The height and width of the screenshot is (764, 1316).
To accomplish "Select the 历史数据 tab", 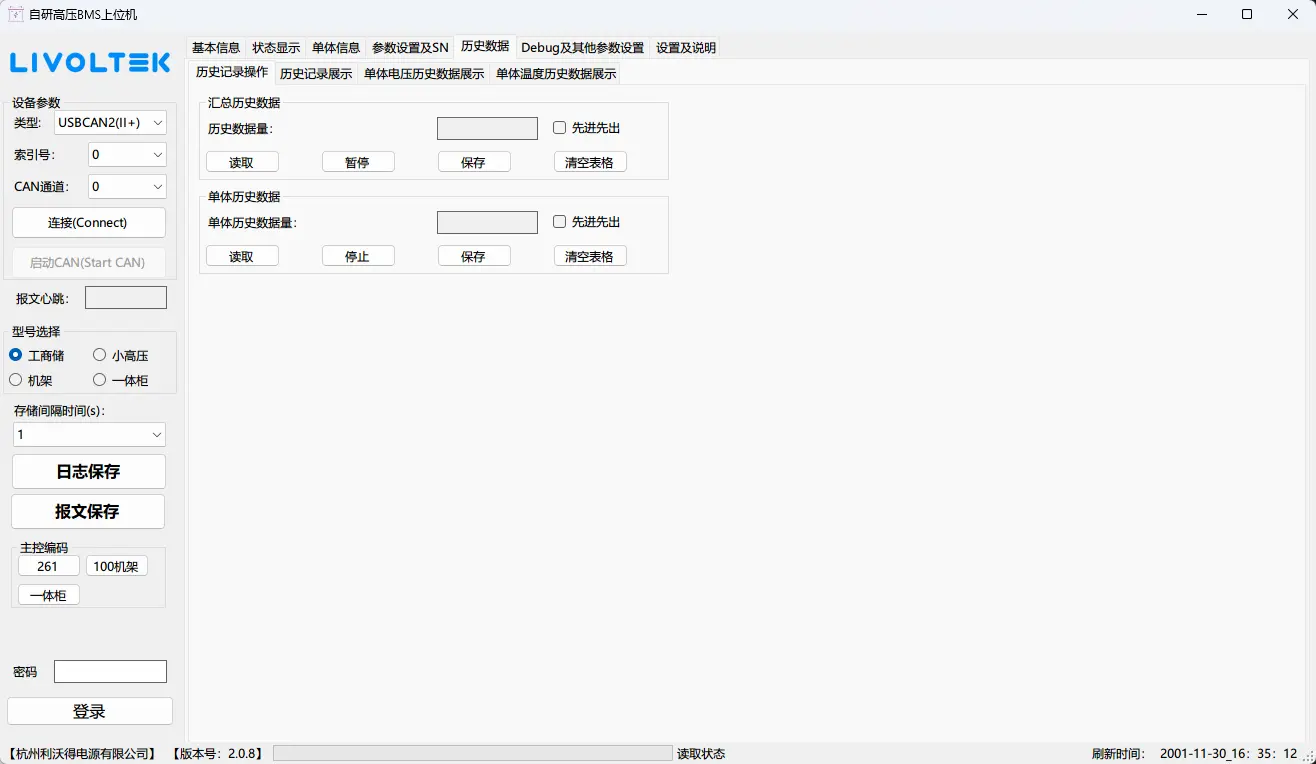I will tap(485, 46).
